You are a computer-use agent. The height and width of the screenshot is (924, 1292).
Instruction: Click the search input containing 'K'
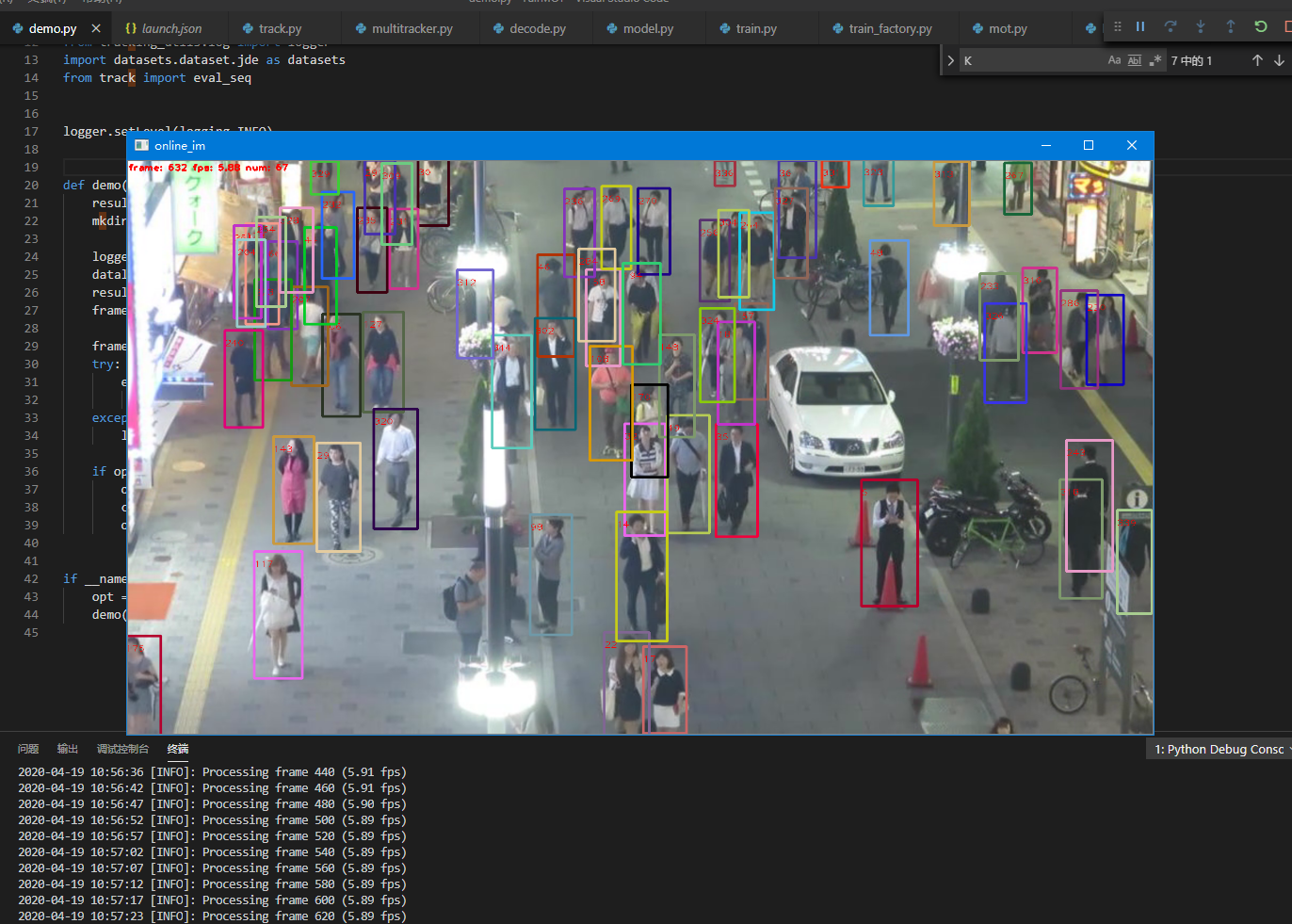(x=1026, y=59)
